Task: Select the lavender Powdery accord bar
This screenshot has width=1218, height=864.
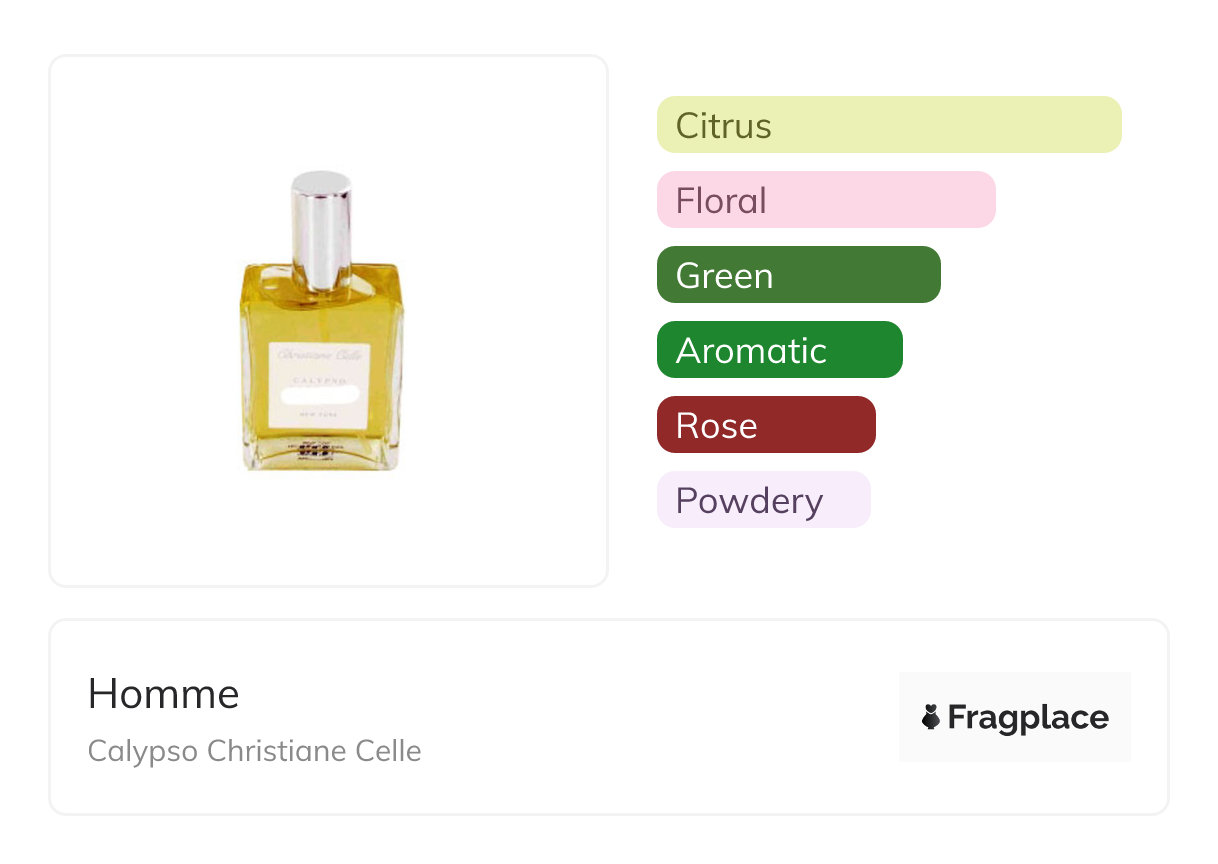Action: coord(763,500)
